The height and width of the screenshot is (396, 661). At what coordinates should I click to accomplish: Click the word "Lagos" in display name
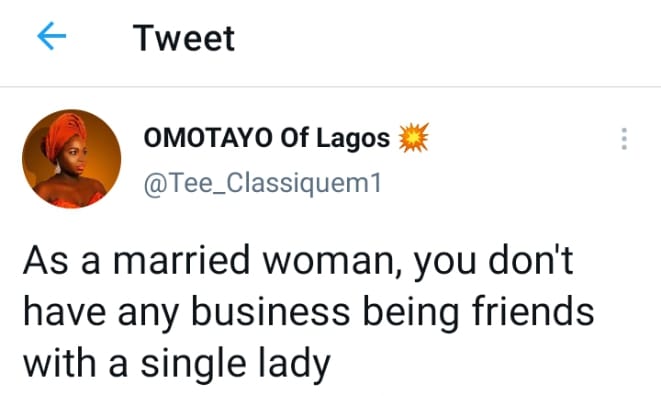[x=353, y=139]
